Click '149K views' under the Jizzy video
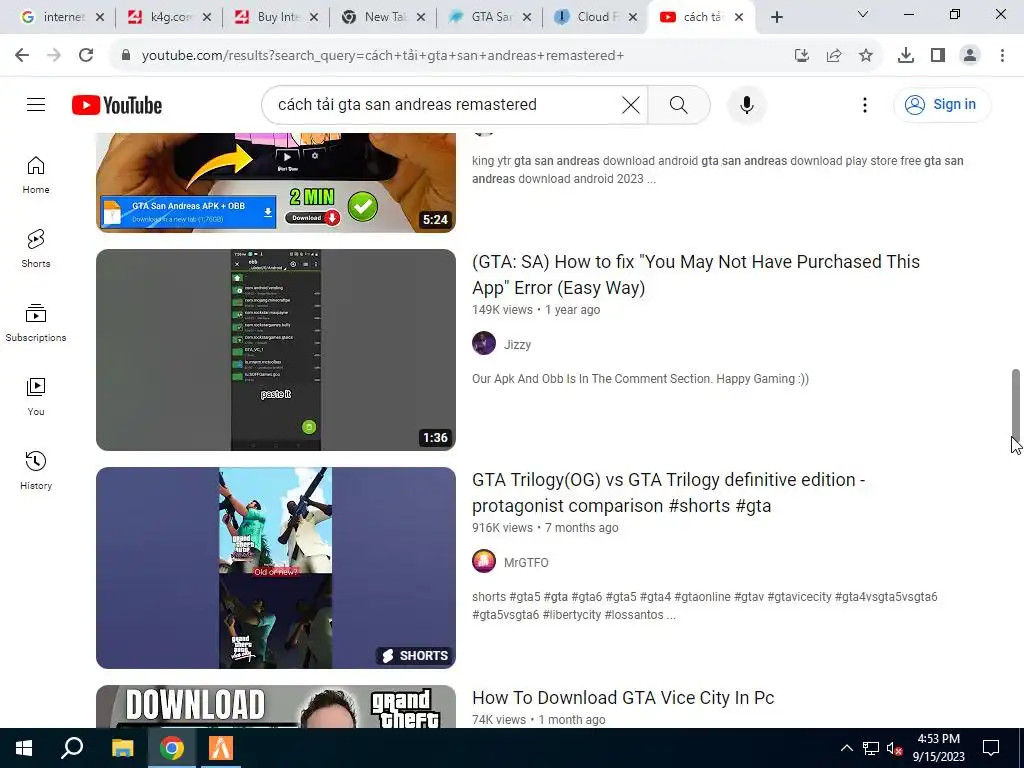The width and height of the screenshot is (1024, 768). [x=502, y=310]
